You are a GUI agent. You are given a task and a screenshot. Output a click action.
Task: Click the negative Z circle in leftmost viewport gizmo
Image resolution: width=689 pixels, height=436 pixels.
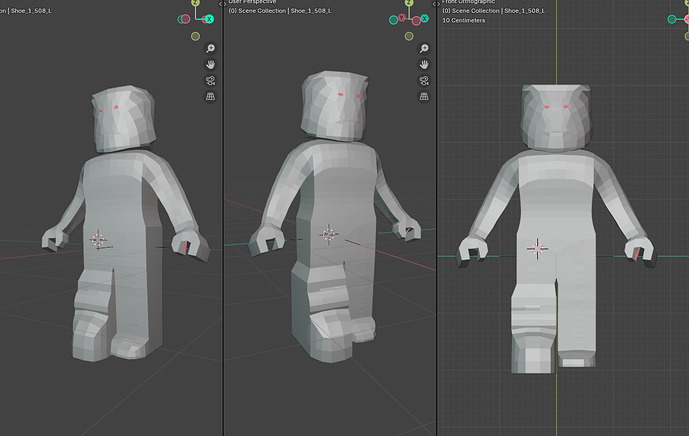196,36
